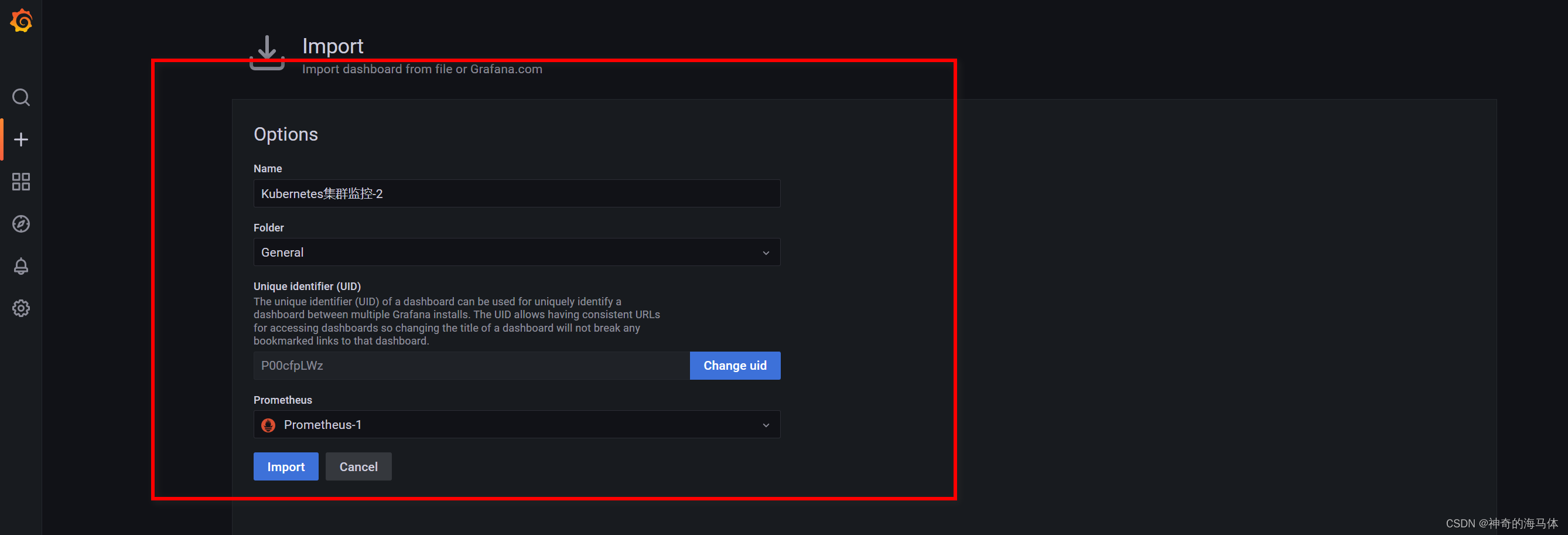Click the Import page title
This screenshot has width=1568, height=535.
point(333,46)
